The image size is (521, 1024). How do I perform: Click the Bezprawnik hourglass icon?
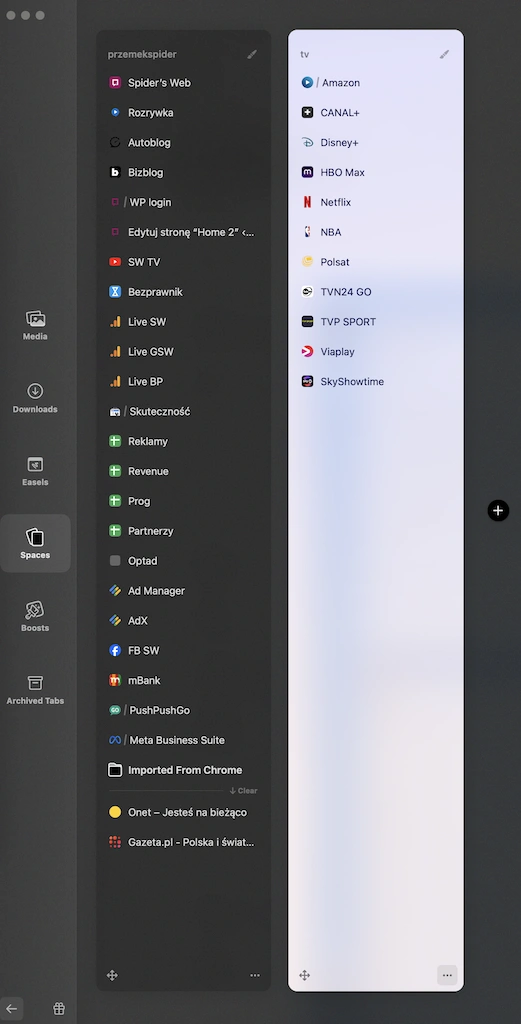coord(115,292)
